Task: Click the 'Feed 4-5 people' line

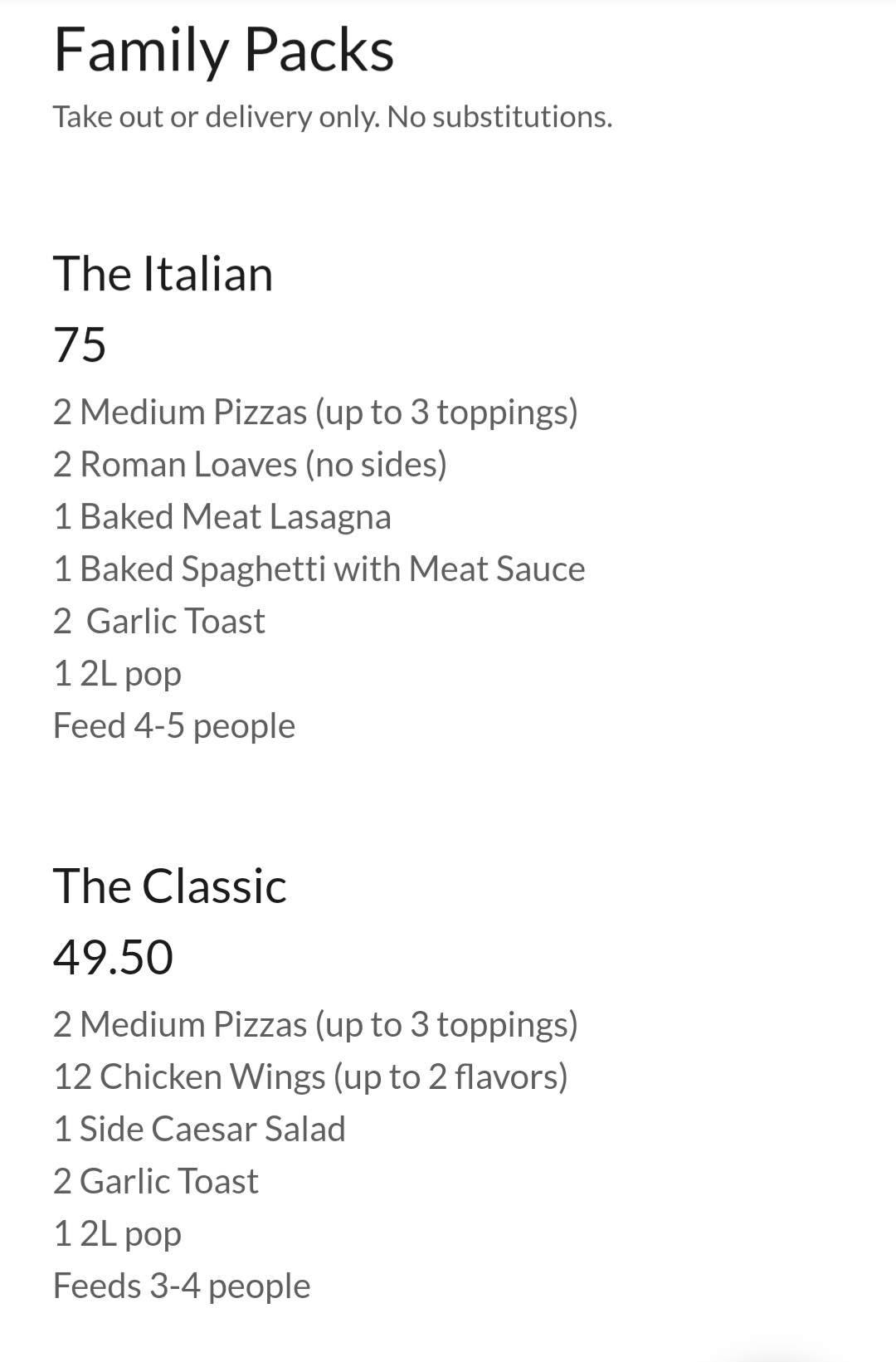Action: click(x=173, y=726)
